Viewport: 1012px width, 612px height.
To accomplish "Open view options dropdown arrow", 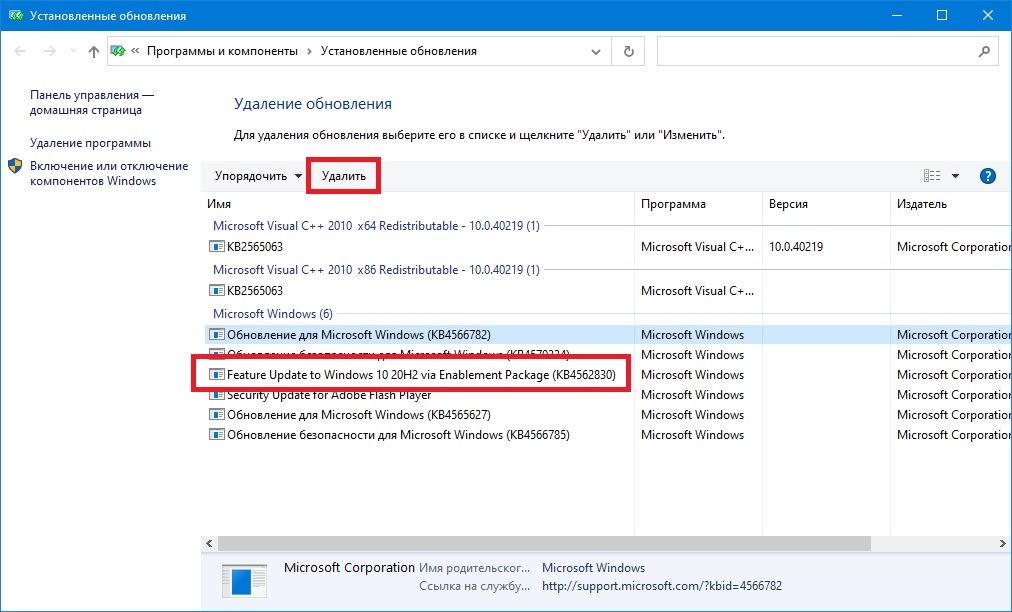I will point(955,176).
